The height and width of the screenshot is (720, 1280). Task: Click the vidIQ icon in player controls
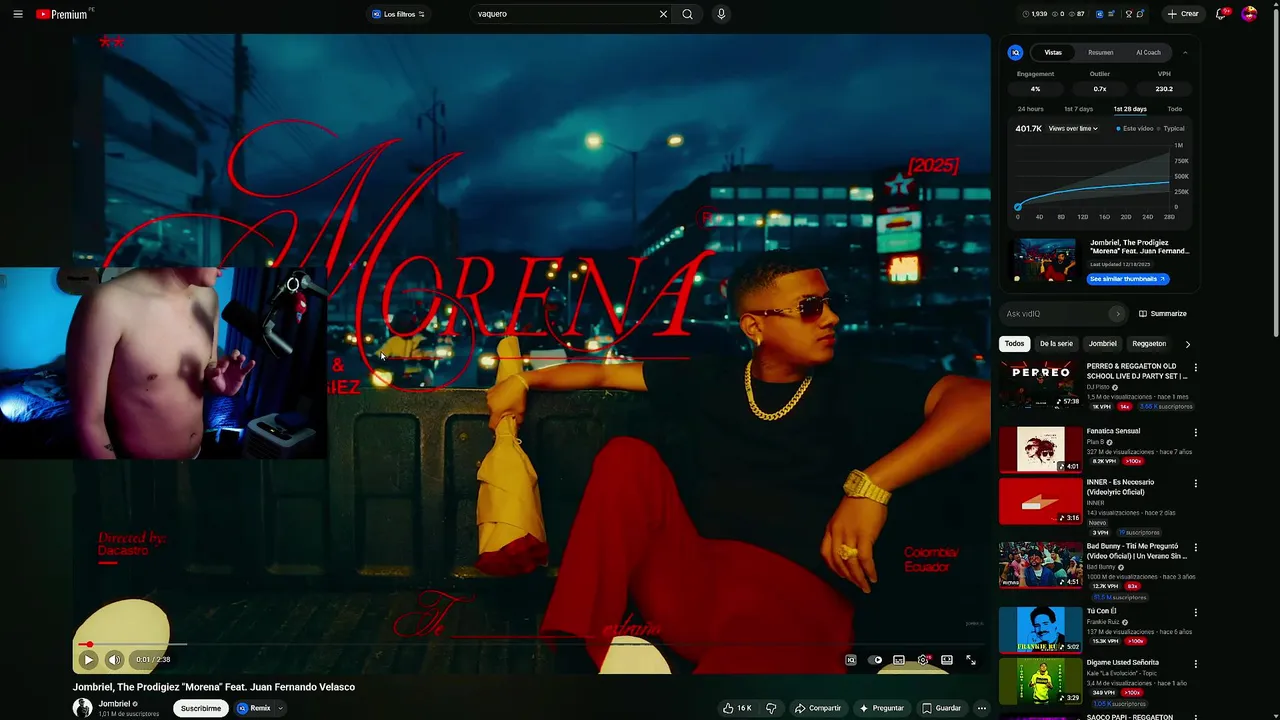click(x=851, y=660)
